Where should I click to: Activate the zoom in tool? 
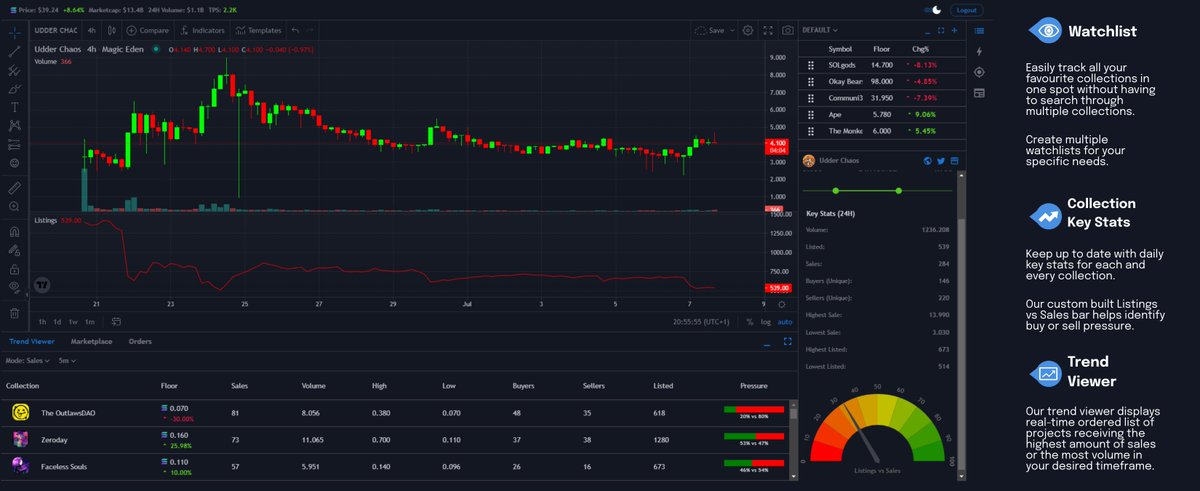click(x=14, y=206)
